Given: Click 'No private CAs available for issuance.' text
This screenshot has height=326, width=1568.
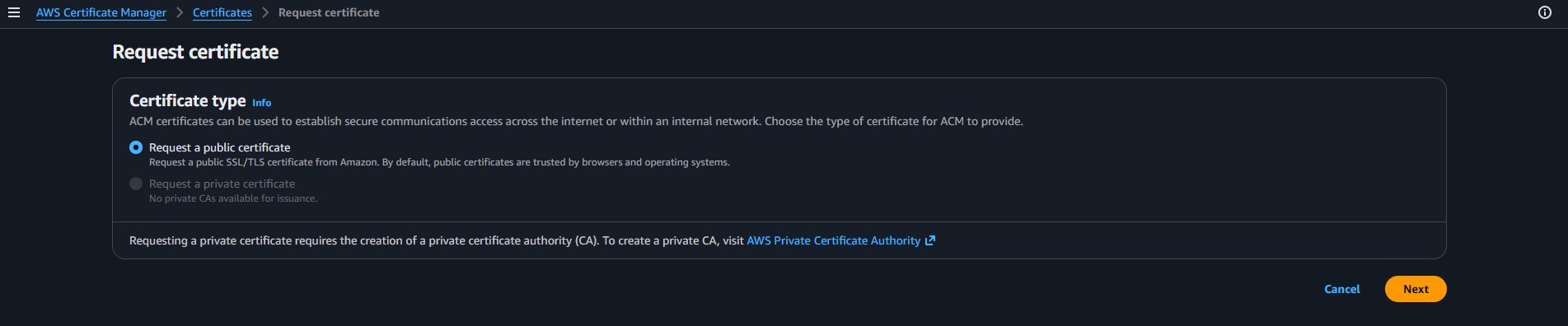Looking at the screenshot, I should click(x=233, y=198).
